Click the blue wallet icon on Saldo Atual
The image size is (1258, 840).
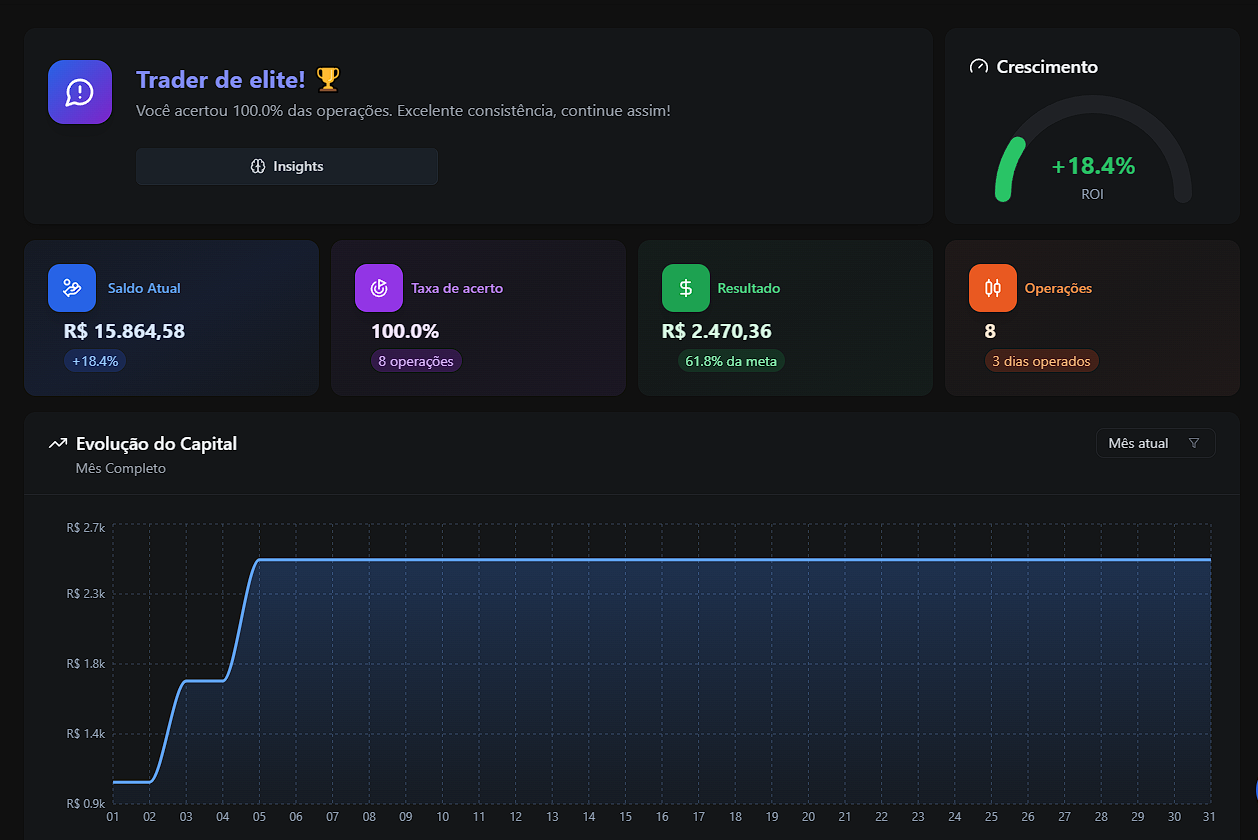coord(71,287)
